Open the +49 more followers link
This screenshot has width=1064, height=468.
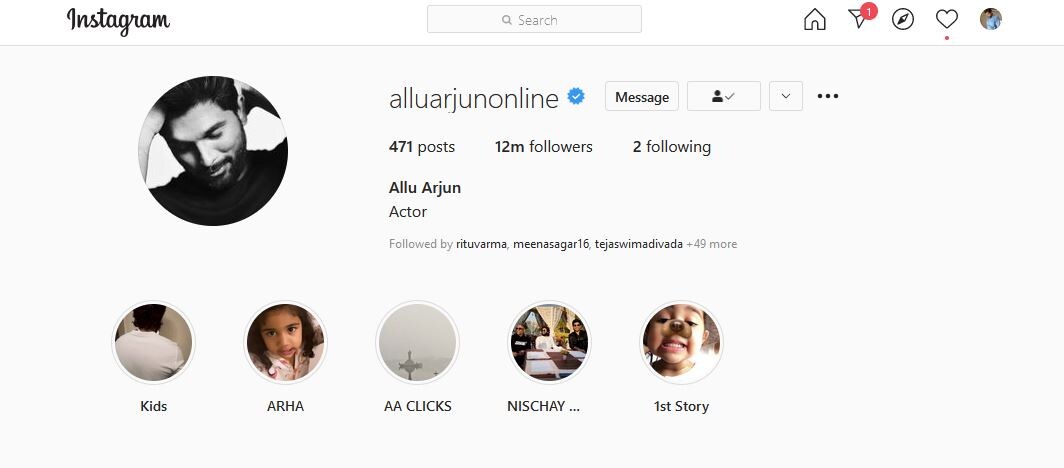tap(711, 244)
